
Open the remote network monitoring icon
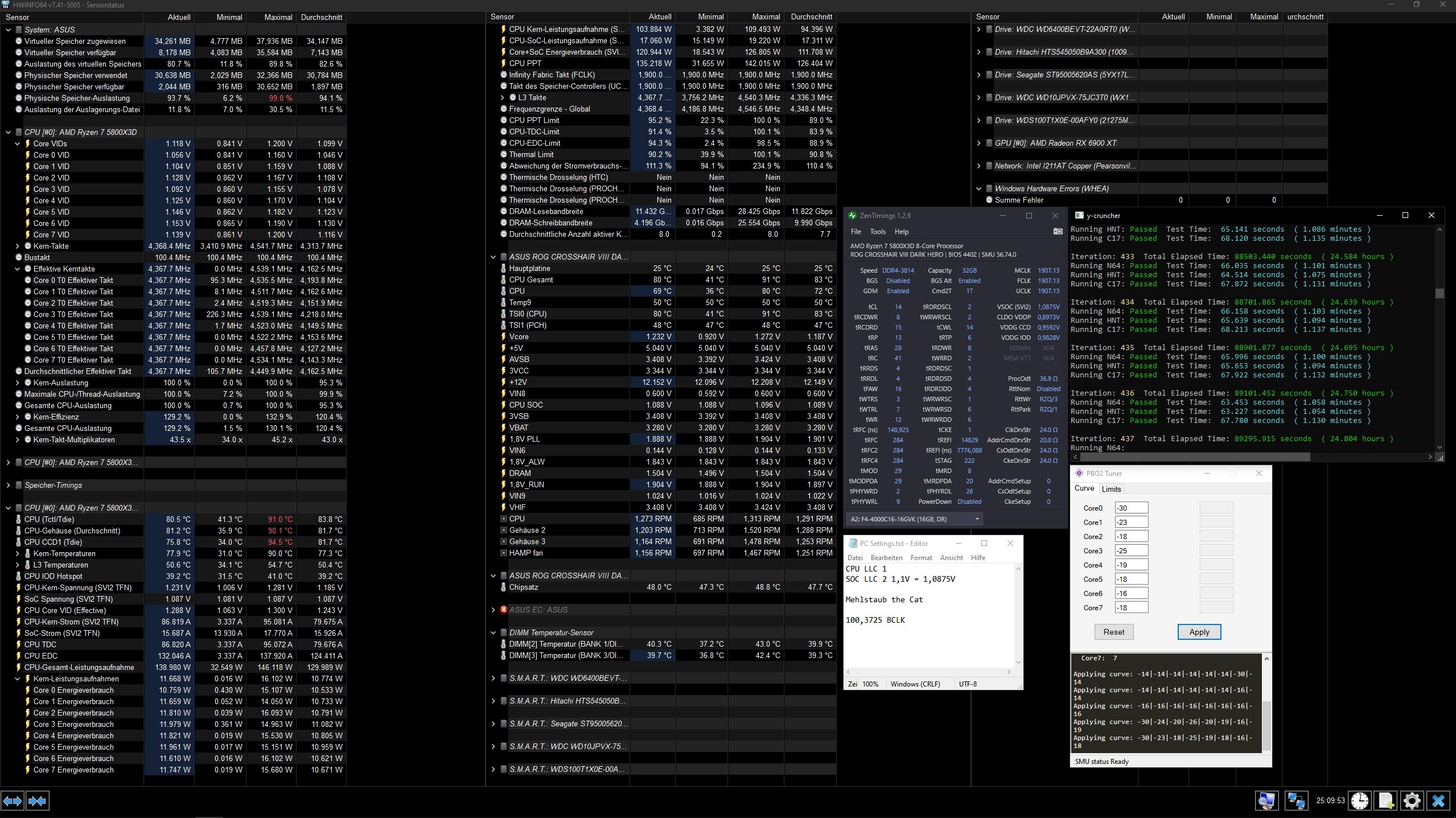[1295, 801]
